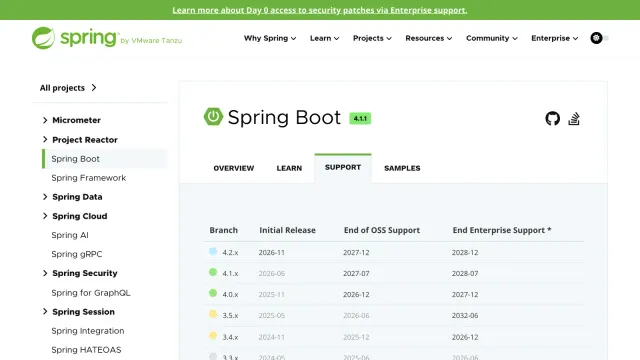Click blue status dot for 4.2.x
Screen dimensions: 640x360
(x=213, y=251)
